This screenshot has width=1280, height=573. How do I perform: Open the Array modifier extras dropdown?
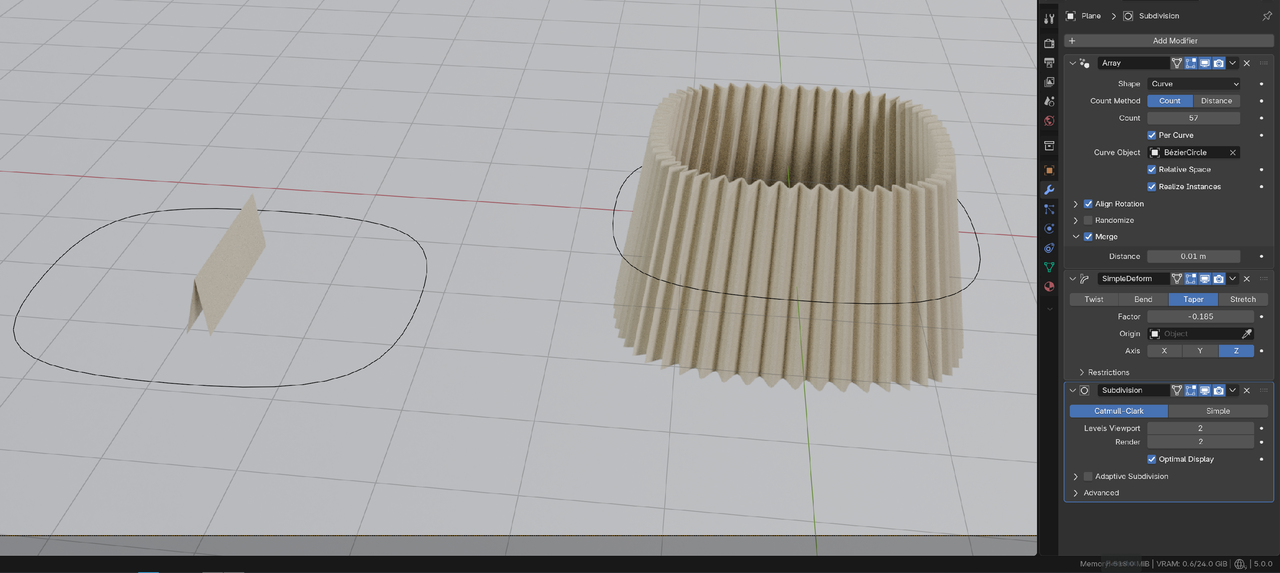[x=1233, y=63]
